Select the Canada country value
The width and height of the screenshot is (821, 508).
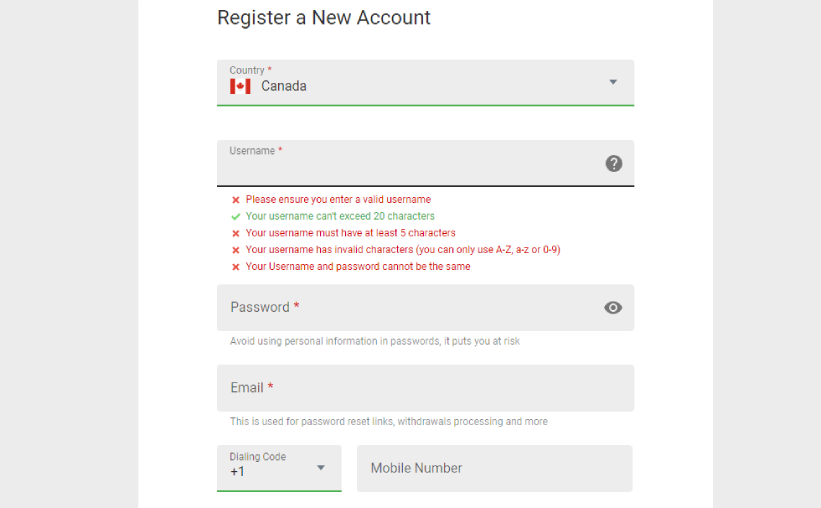point(284,86)
